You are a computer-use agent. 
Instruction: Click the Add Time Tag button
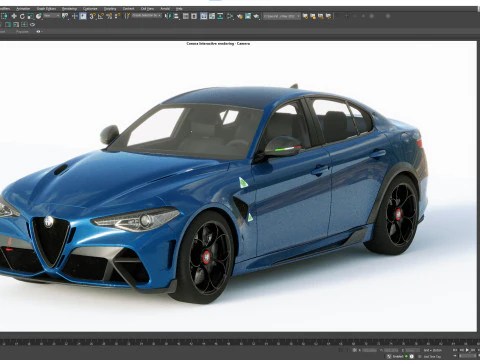click(x=432, y=356)
